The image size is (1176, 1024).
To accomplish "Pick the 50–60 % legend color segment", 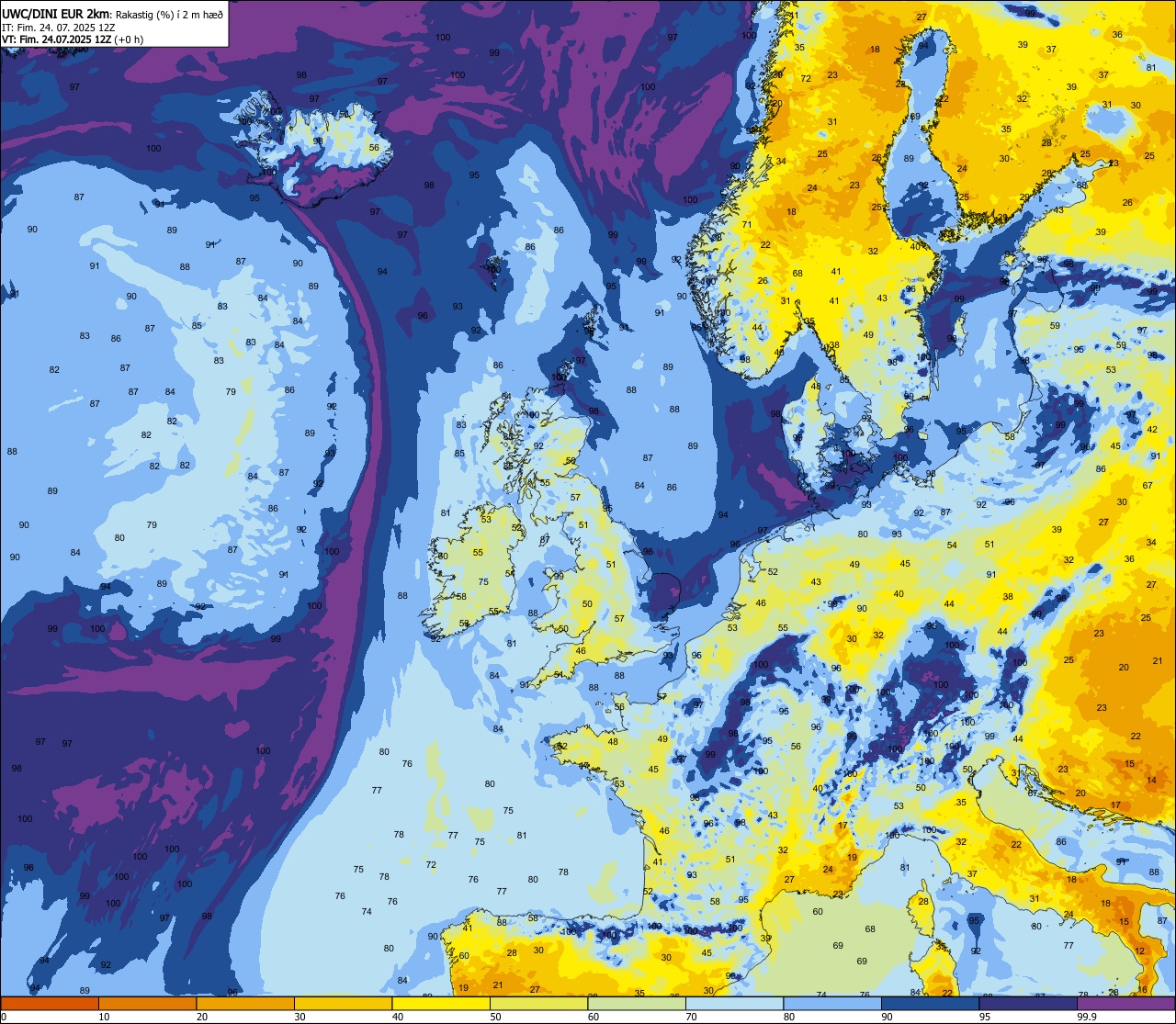I will [x=538, y=1004].
